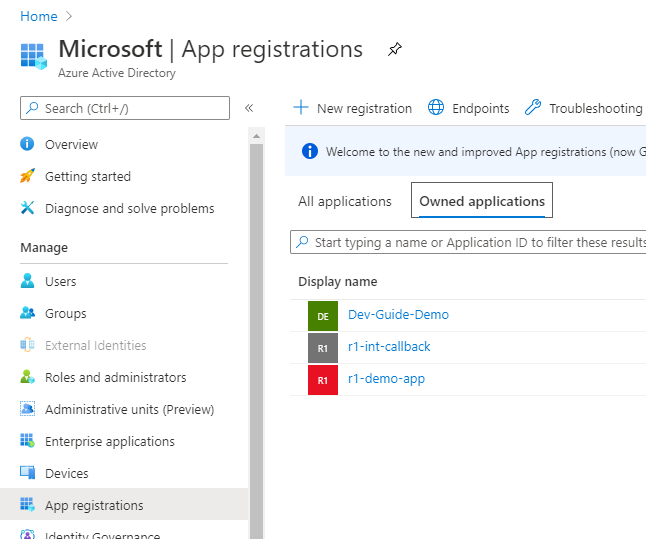
Task: Click the info icon in the welcome banner
Action: (x=310, y=151)
